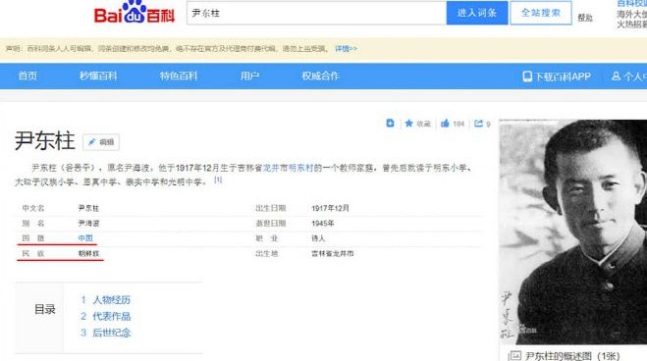Click the 进入词条 button

point(477,13)
